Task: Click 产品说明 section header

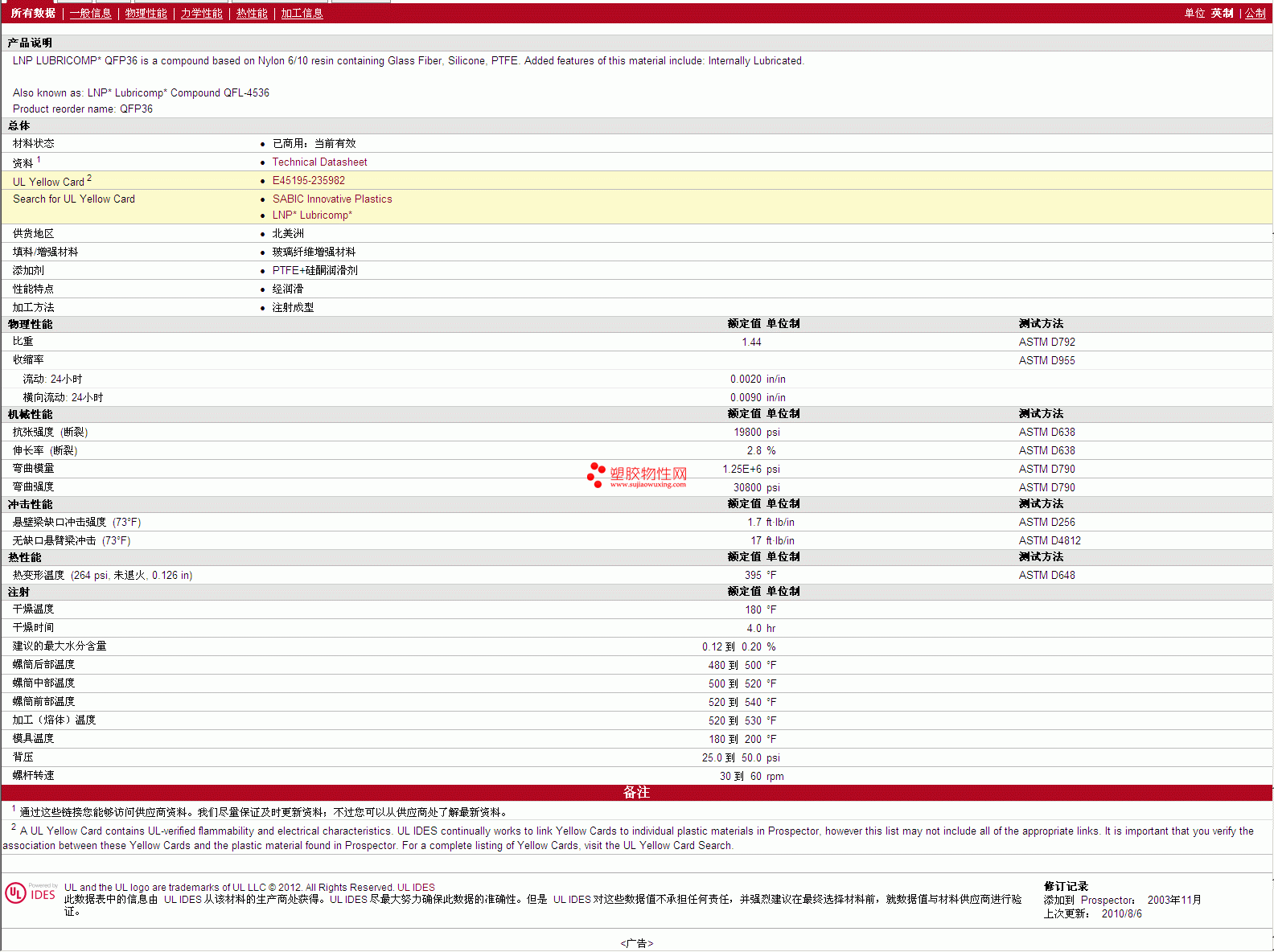Action: (x=30, y=43)
